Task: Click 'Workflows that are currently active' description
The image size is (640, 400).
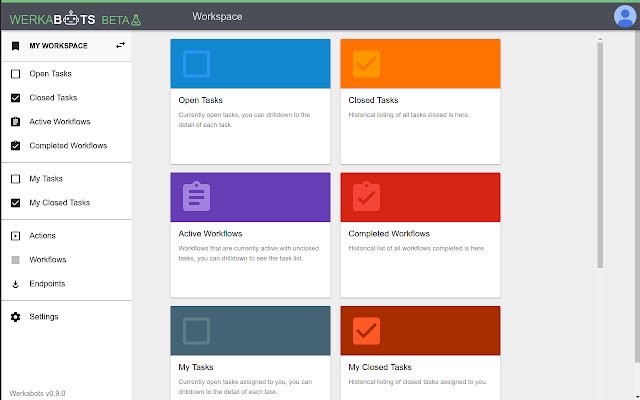Action: 249,253
